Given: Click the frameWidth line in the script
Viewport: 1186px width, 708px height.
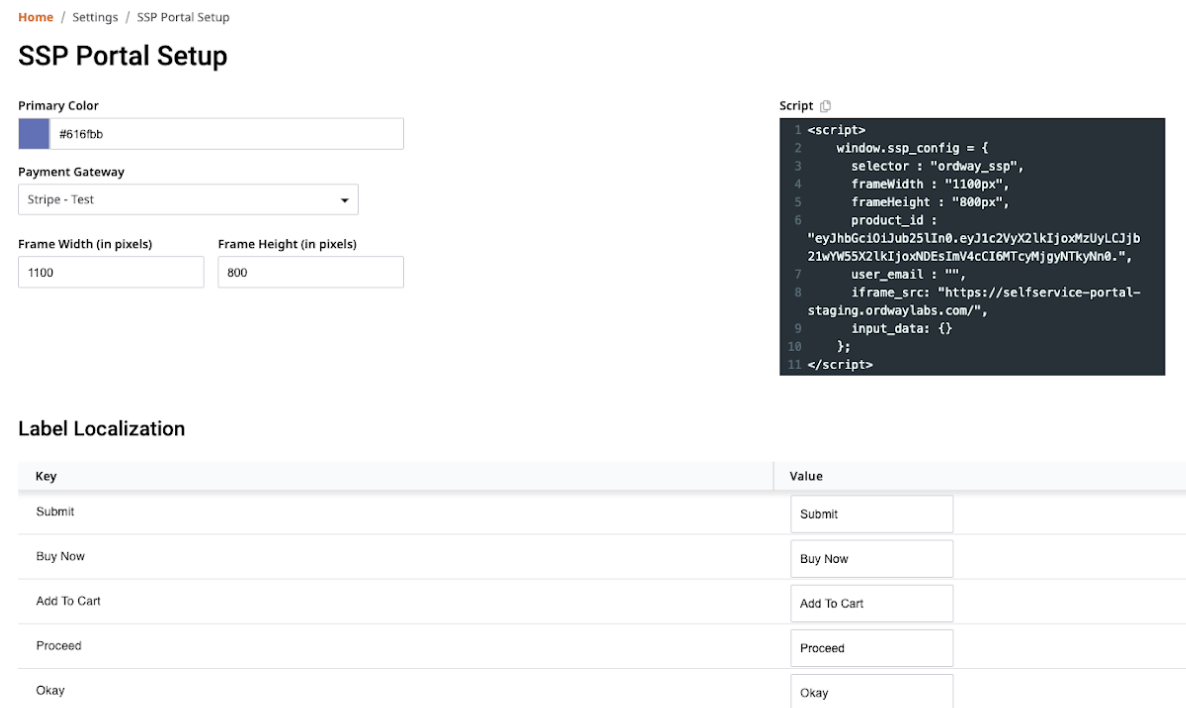Looking at the screenshot, I should pyautogui.click(x=930, y=184).
